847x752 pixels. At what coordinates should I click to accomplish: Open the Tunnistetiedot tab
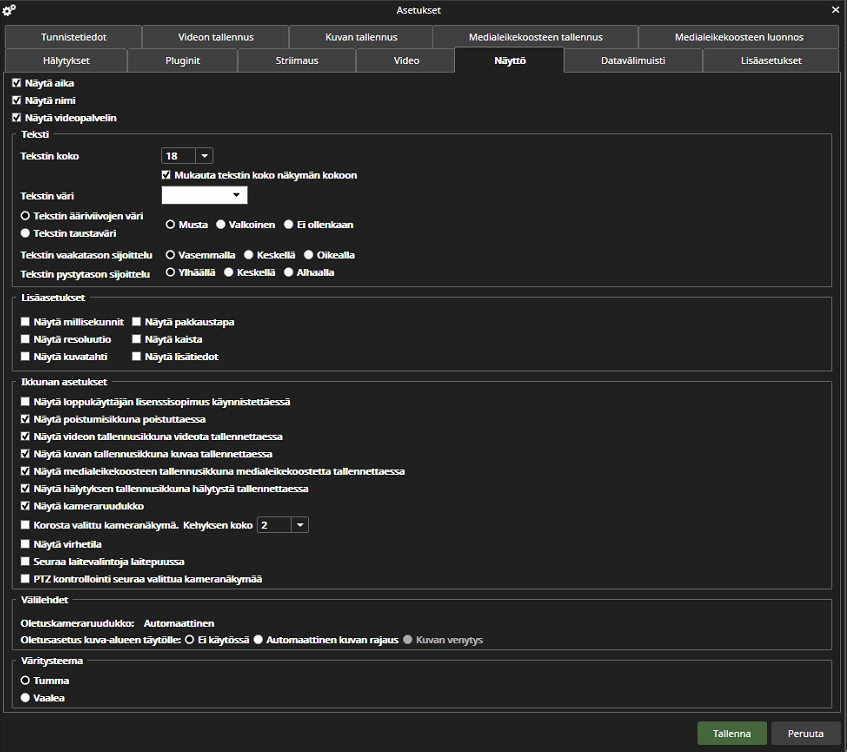[73, 37]
